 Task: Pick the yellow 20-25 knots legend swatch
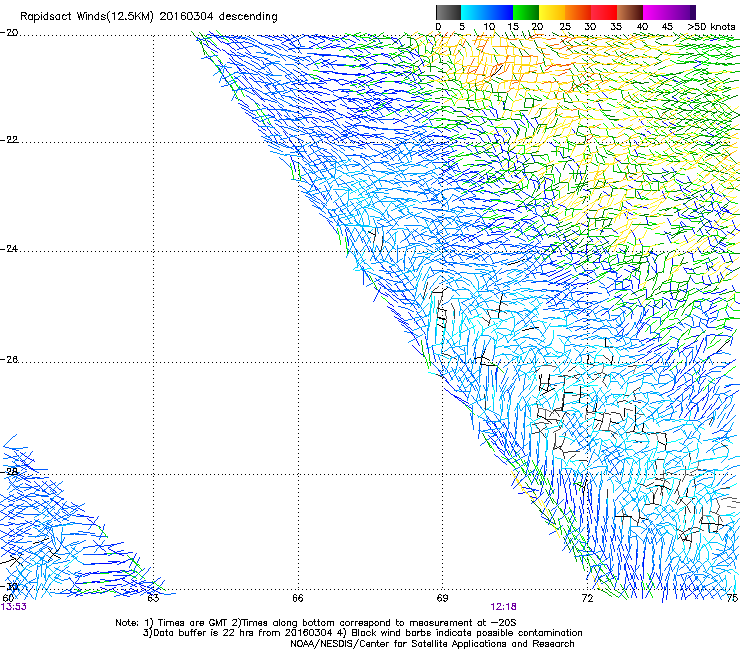(x=552, y=12)
